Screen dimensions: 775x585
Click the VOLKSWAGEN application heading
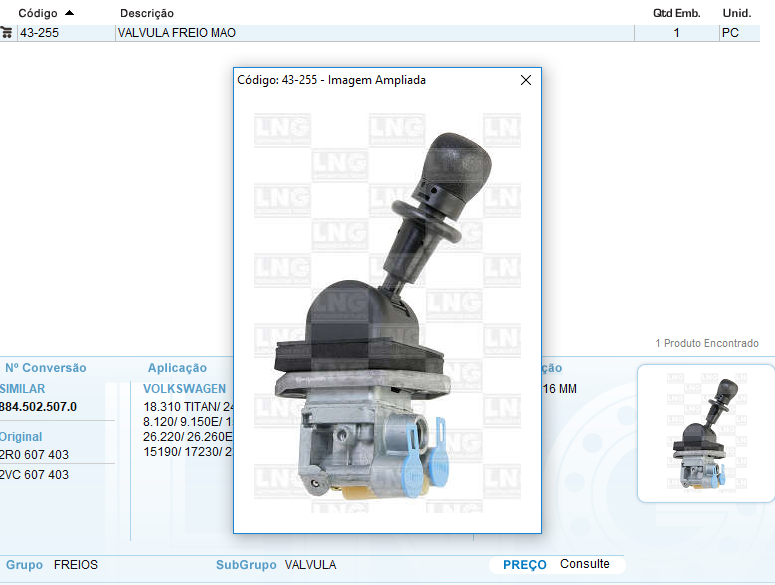click(x=185, y=389)
